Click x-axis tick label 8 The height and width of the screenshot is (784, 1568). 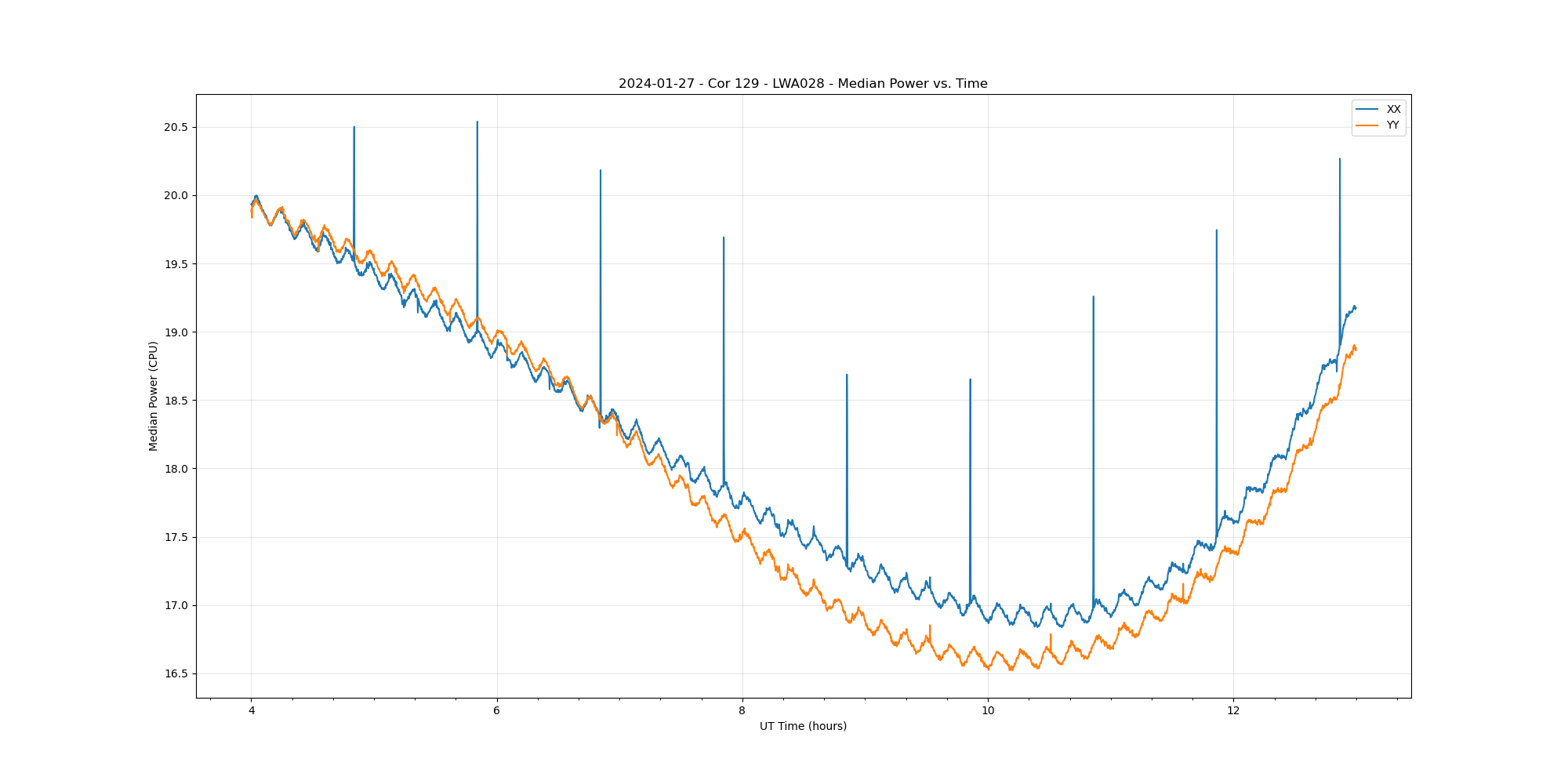coord(742,711)
